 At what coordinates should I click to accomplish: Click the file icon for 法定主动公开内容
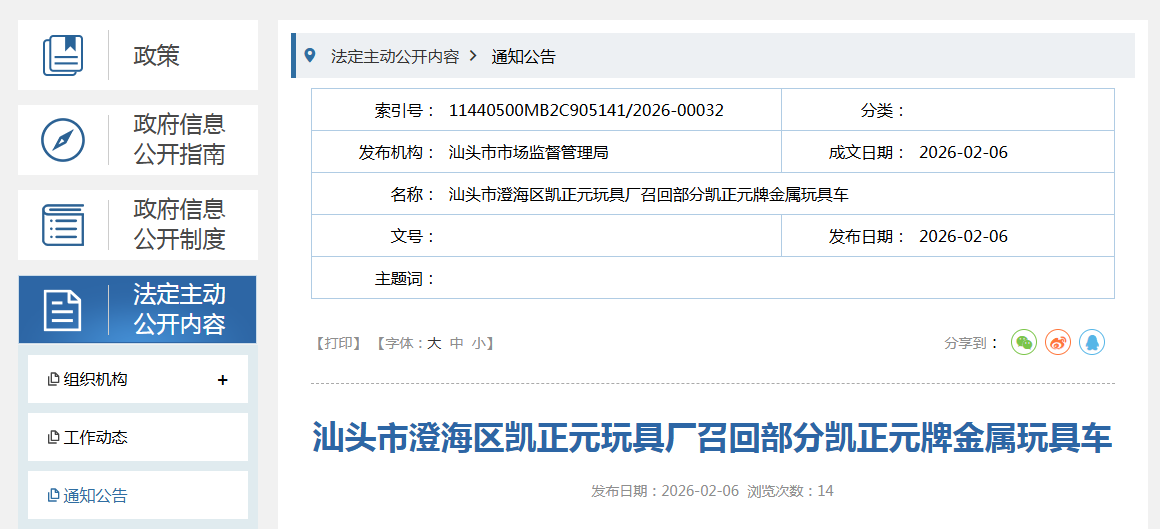click(63, 310)
